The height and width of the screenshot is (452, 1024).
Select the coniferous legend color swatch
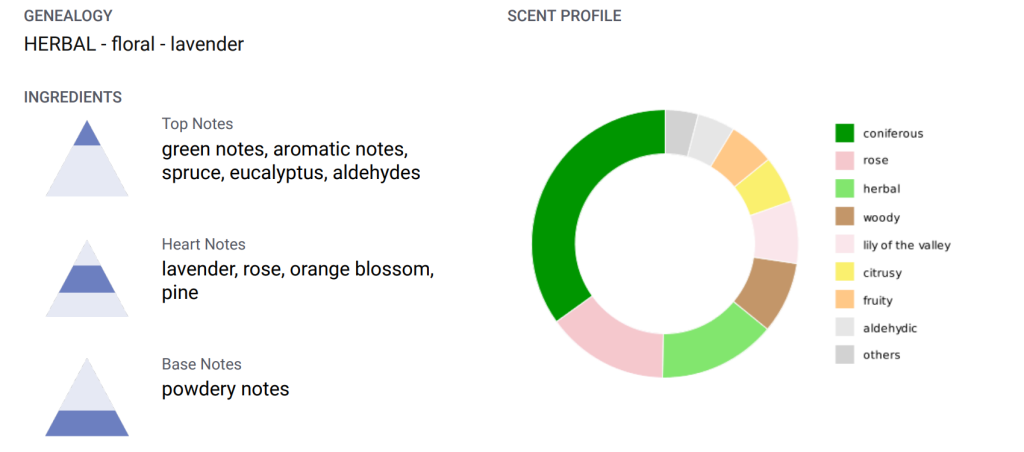pos(845,133)
